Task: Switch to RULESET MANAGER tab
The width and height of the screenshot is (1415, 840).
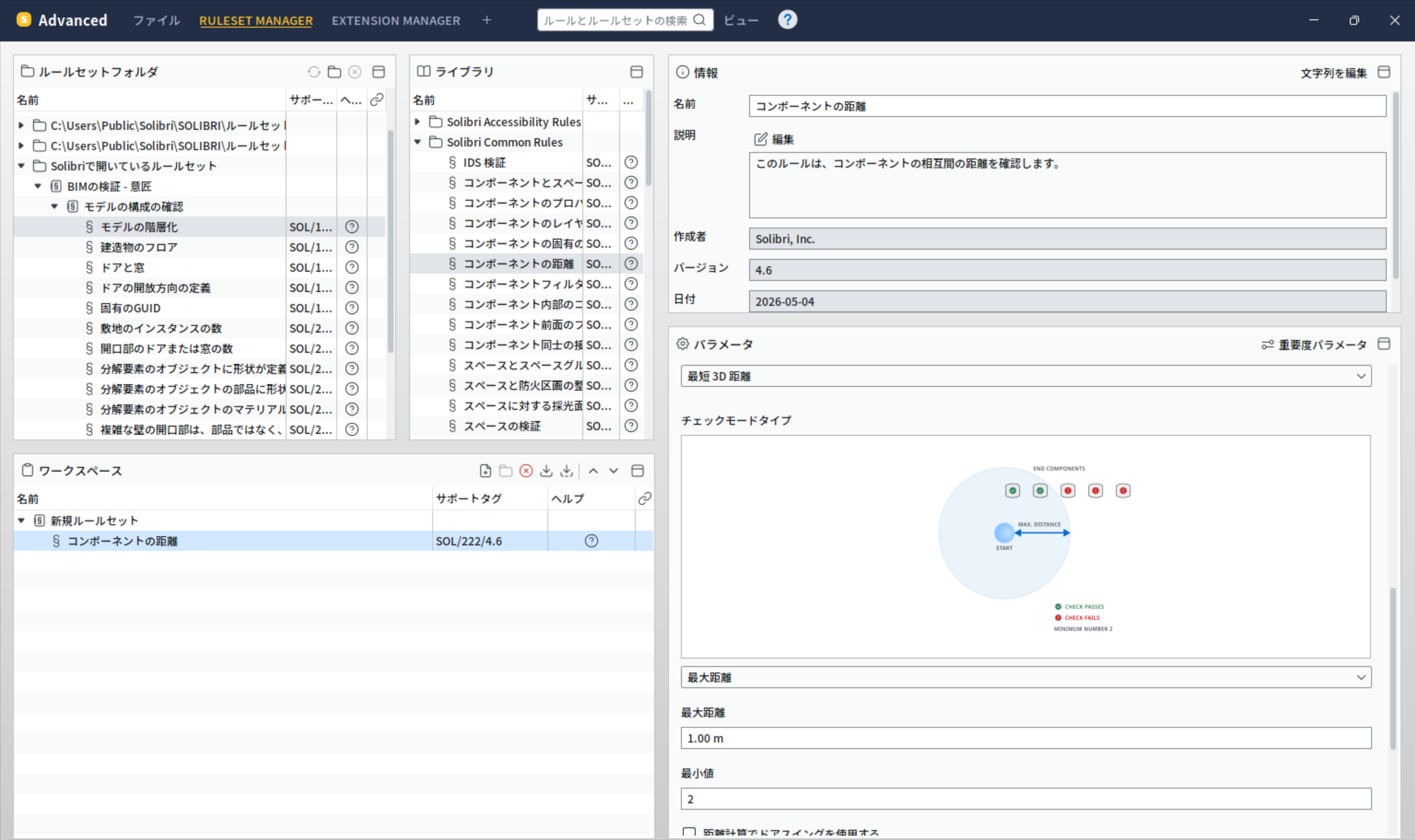Action: (x=256, y=20)
